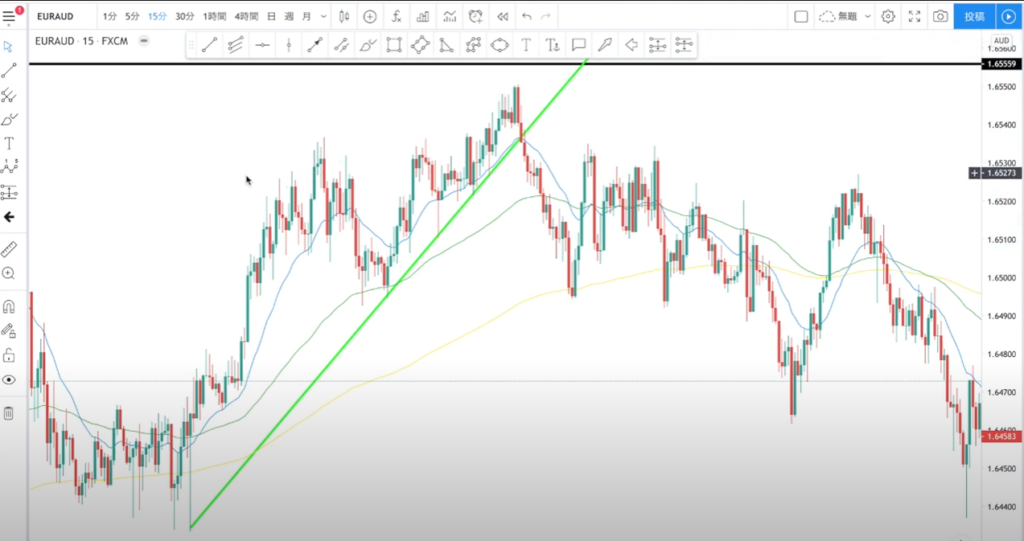The height and width of the screenshot is (541, 1024).
Task: Expand the timeframe dropdown chevron after 月
Action: click(x=324, y=16)
